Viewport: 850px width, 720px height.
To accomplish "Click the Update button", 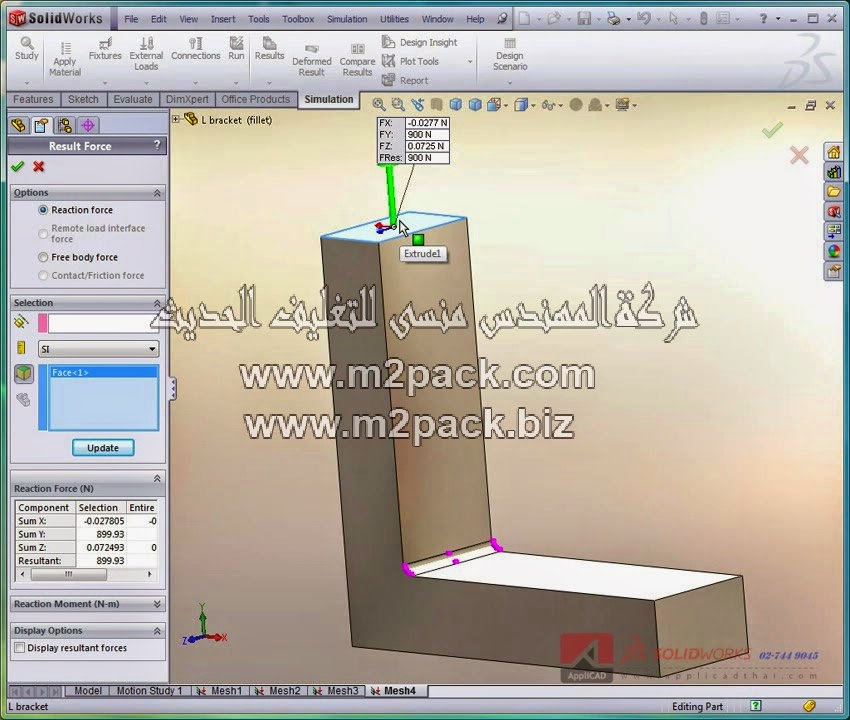I will tap(103, 448).
